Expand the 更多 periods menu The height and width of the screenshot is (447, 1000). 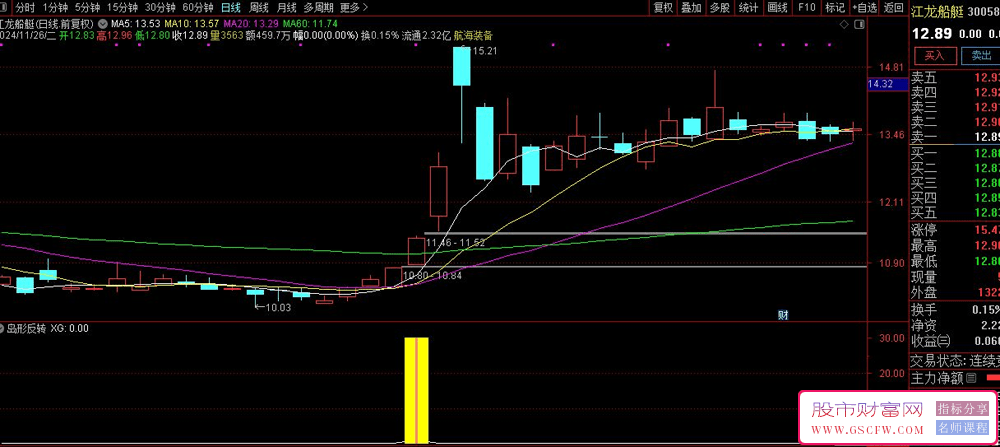click(354, 8)
